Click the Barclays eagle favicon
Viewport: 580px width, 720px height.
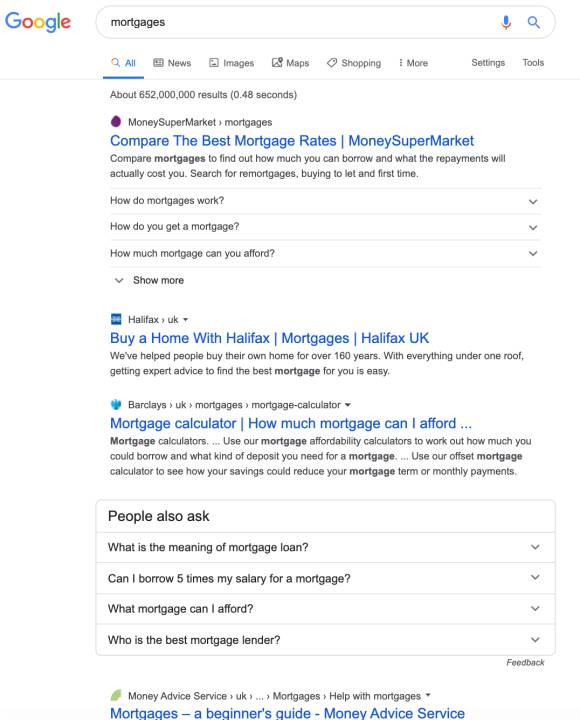tap(116, 405)
